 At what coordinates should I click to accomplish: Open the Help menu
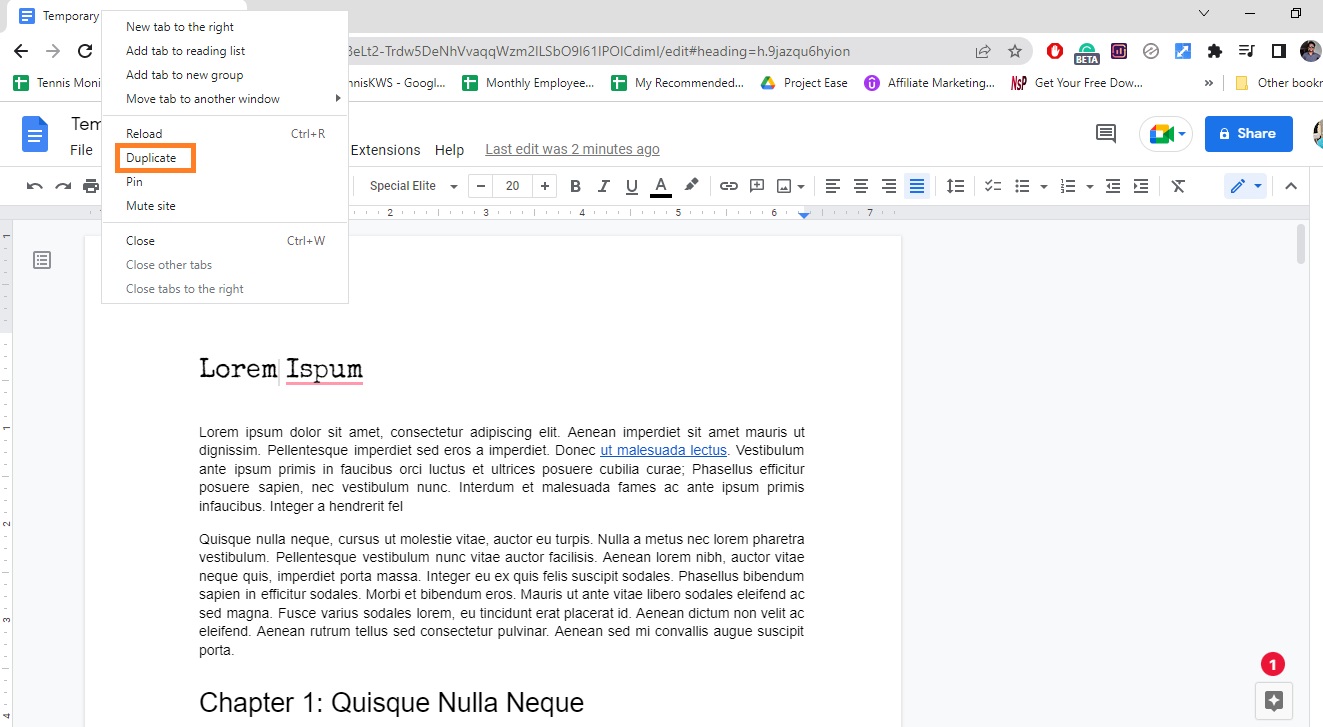[449, 149]
